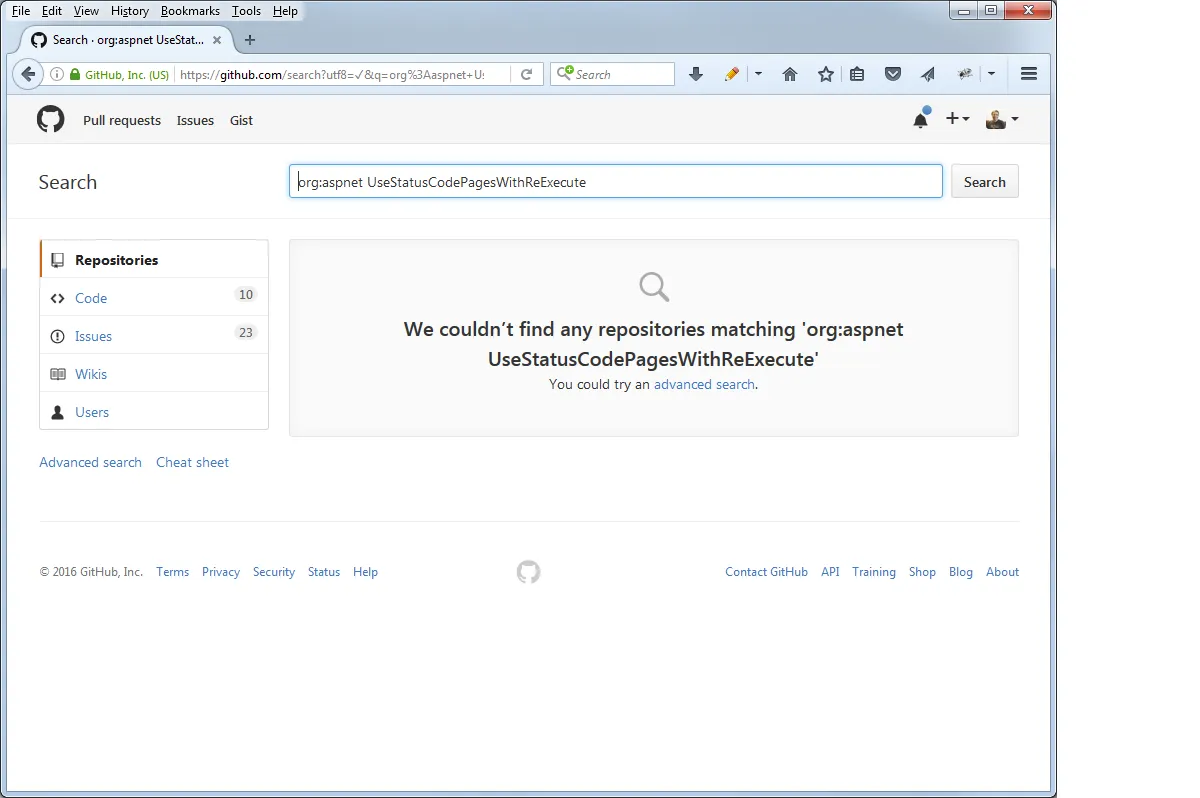1200x798 pixels.
Task: Open footer Status link
Action: point(324,572)
